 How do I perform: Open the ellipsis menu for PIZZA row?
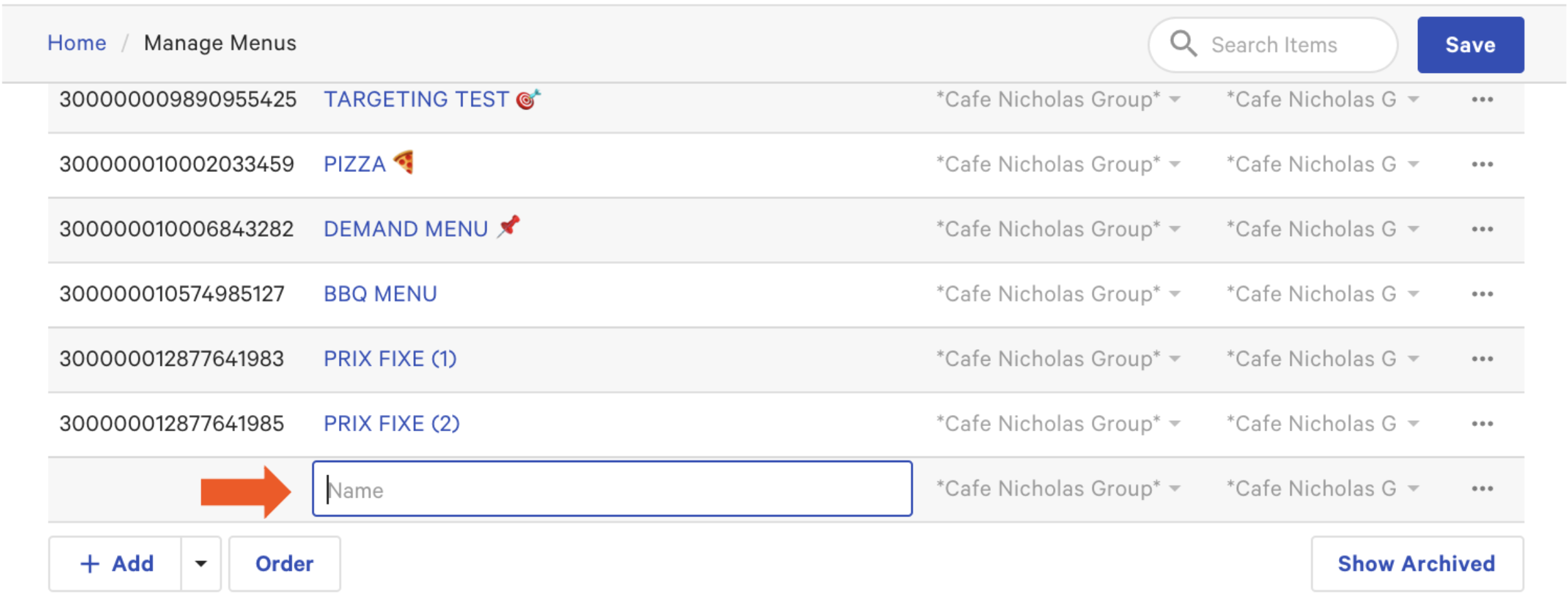(1483, 164)
